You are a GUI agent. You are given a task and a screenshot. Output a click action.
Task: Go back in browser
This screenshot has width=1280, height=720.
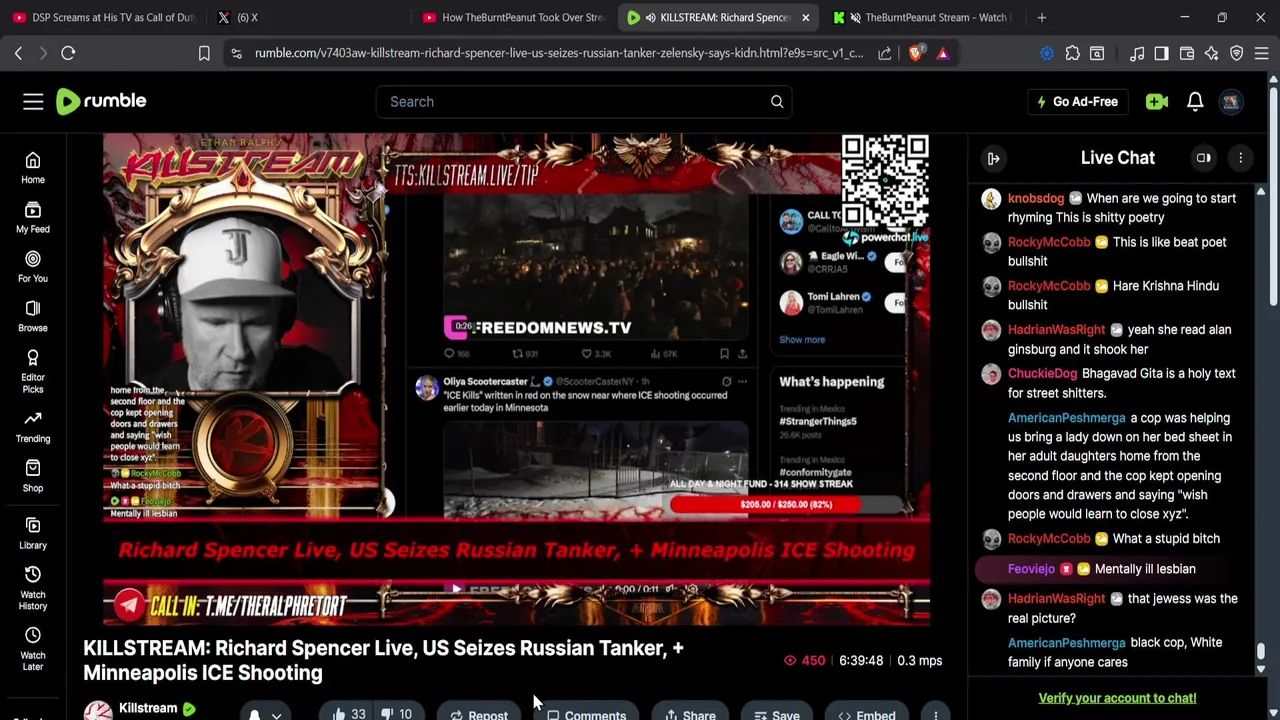(18, 53)
